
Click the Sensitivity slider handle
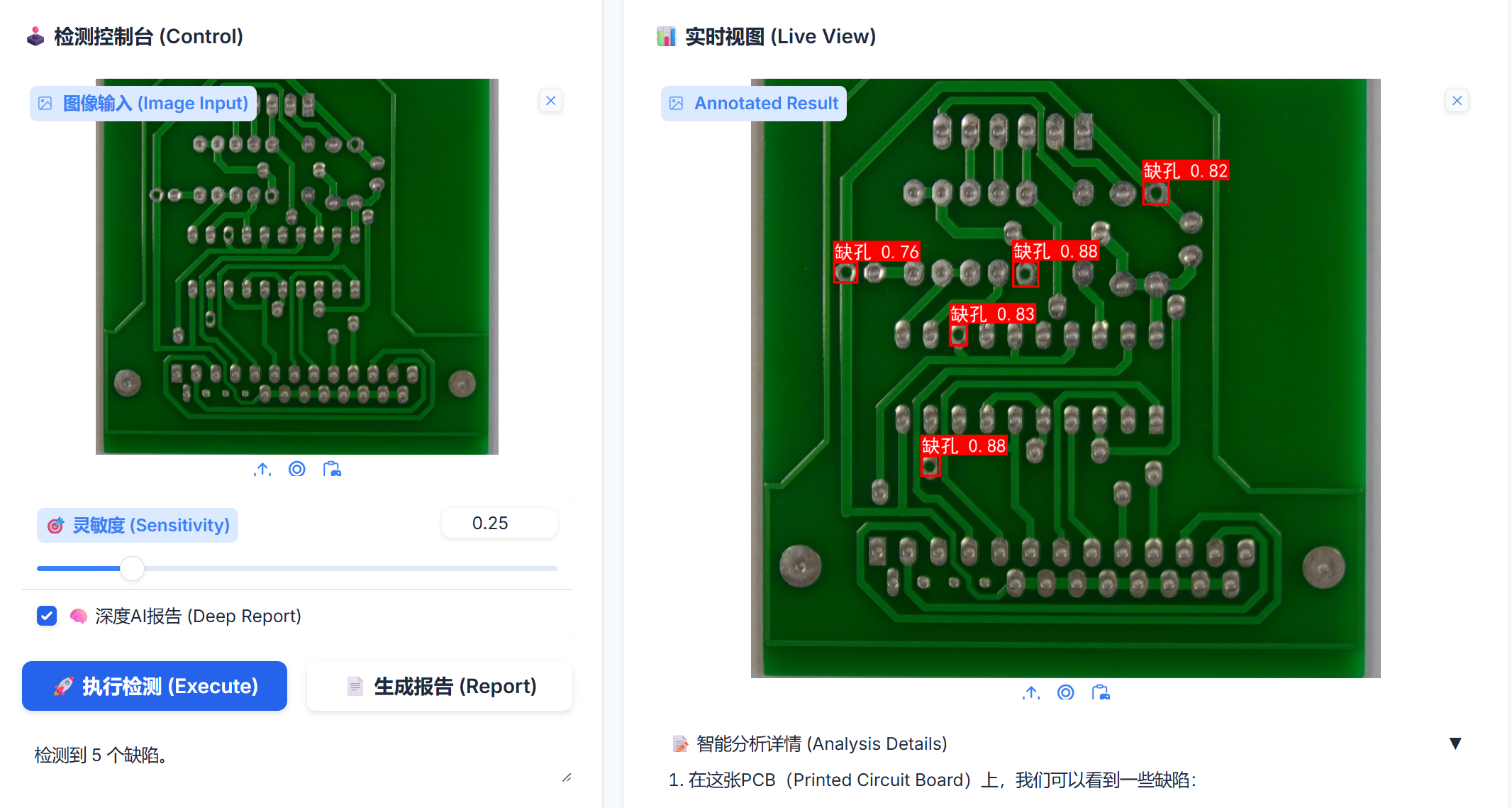(132, 568)
